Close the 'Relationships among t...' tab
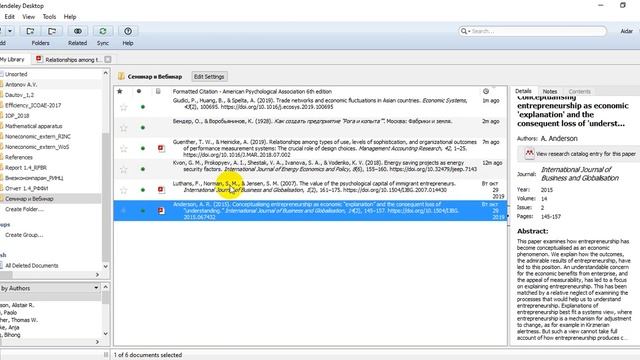This screenshot has height=360, width=640. (x=108, y=60)
